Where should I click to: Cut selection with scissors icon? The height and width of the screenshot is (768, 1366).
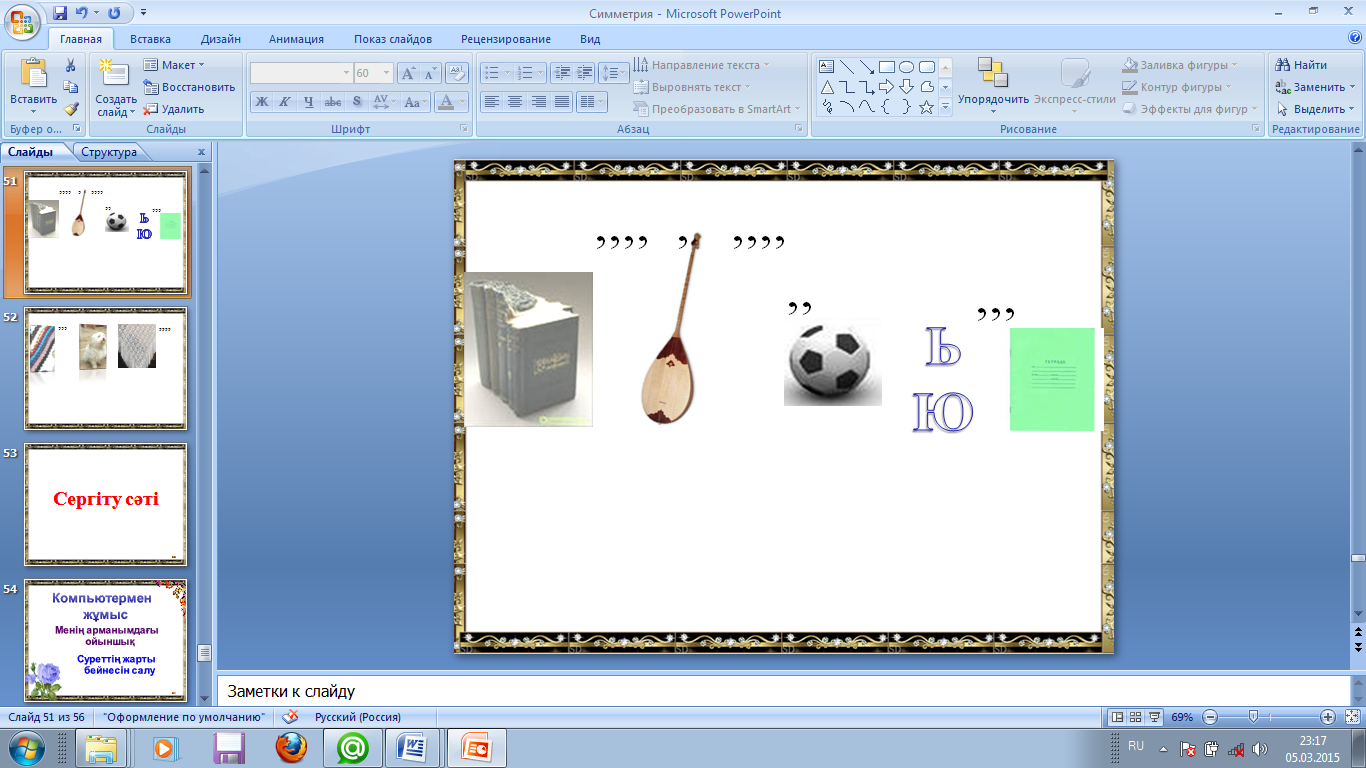[x=71, y=65]
